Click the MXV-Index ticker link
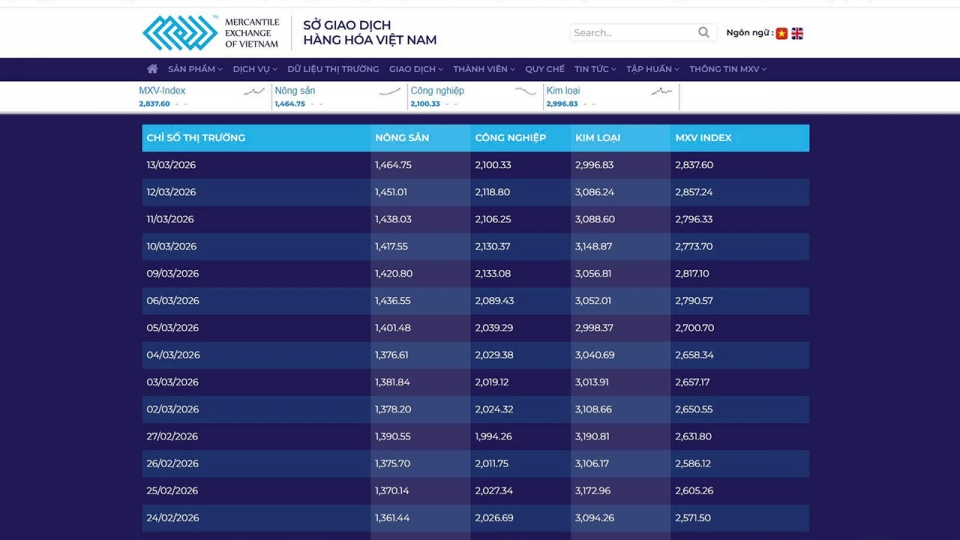Viewport: 960px width, 540px height. point(162,91)
